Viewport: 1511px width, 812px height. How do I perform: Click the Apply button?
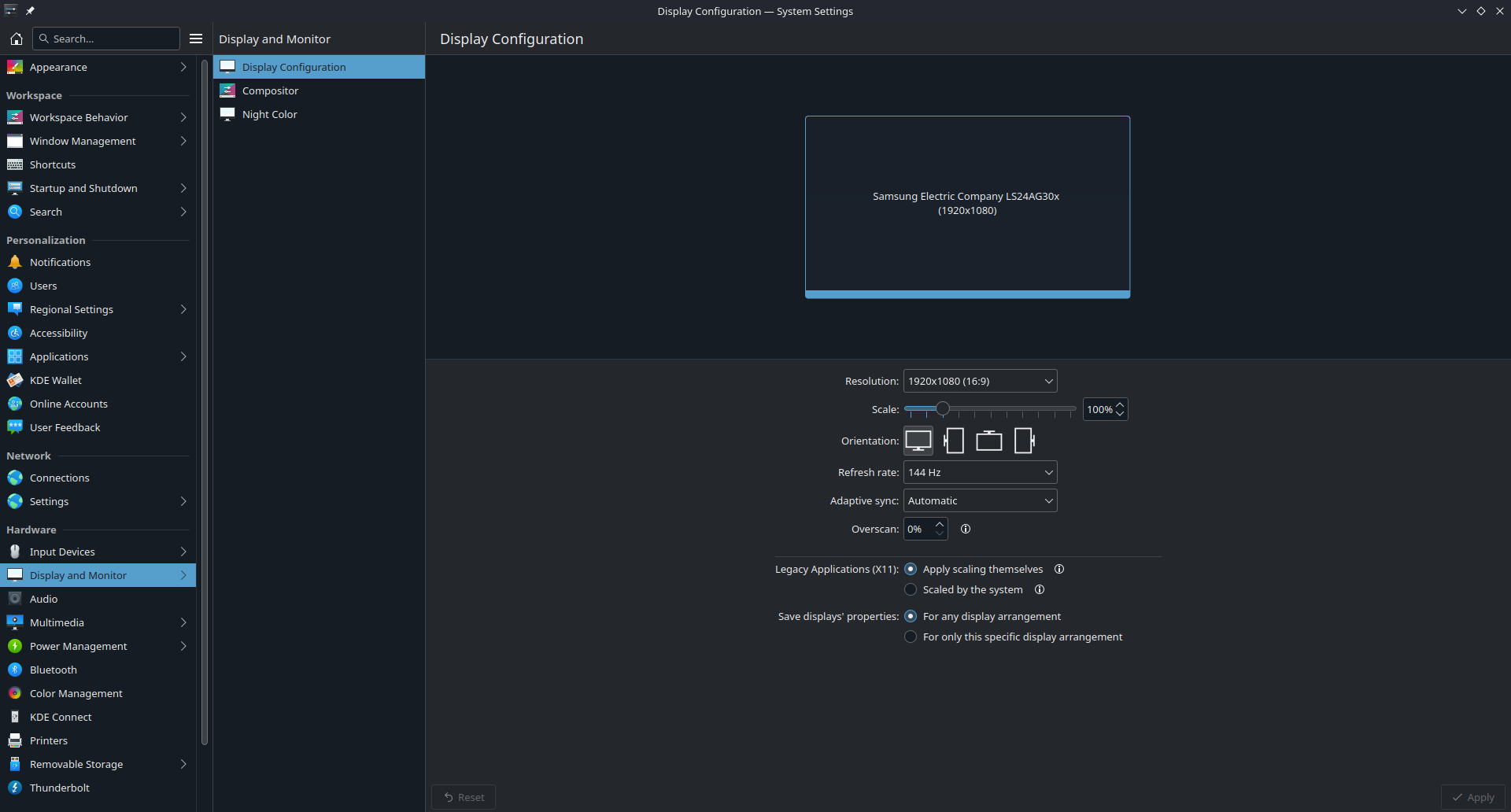click(x=1473, y=796)
